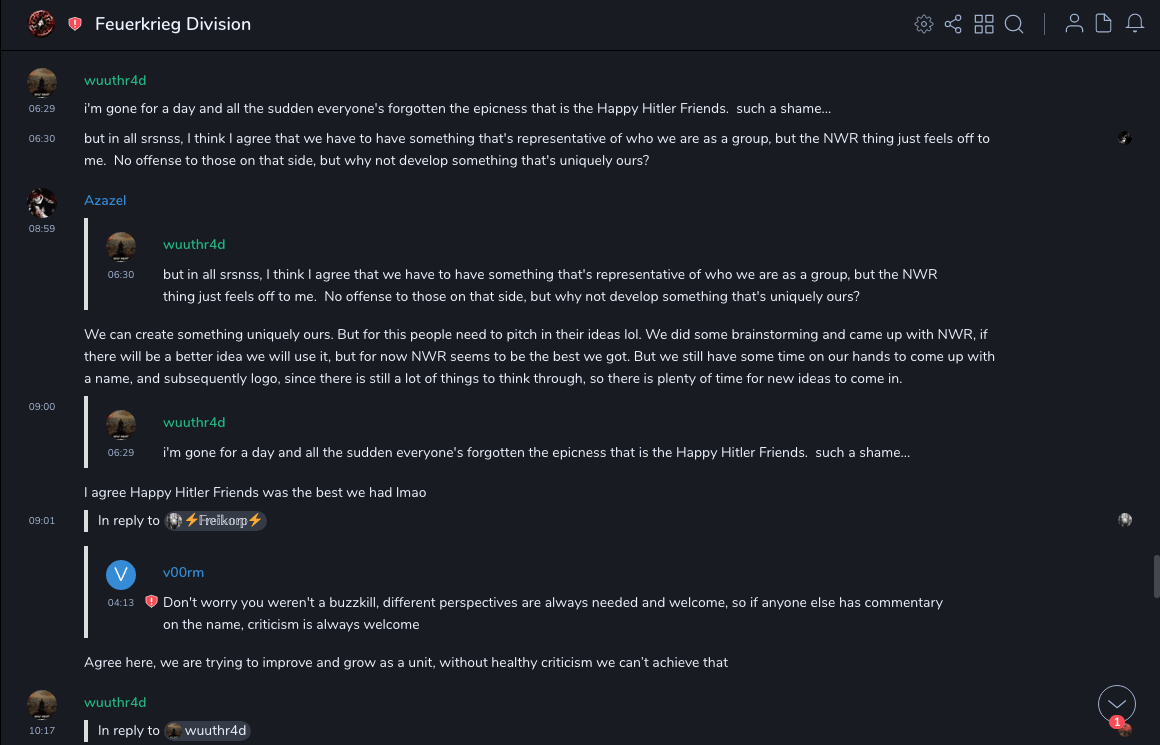This screenshot has width=1160, height=745.
Task: Open the grid apps icon in header
Action: (984, 24)
